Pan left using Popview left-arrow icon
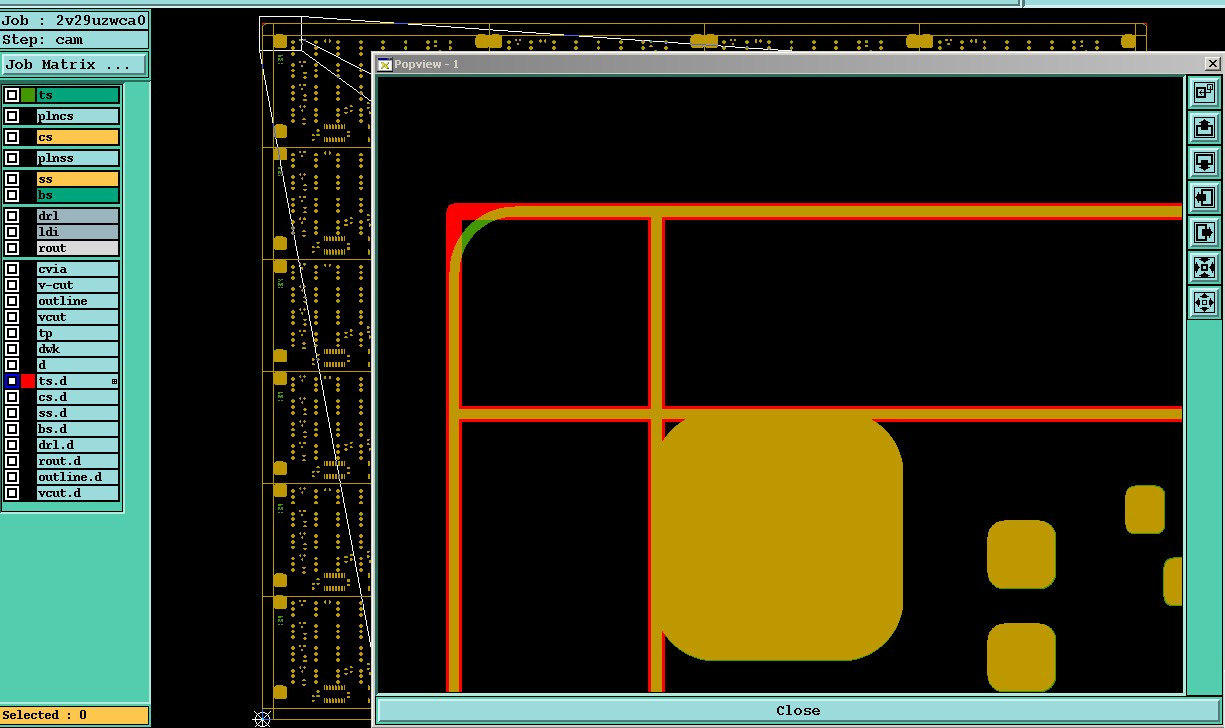Viewport: 1225px width, 728px height. (x=1204, y=197)
